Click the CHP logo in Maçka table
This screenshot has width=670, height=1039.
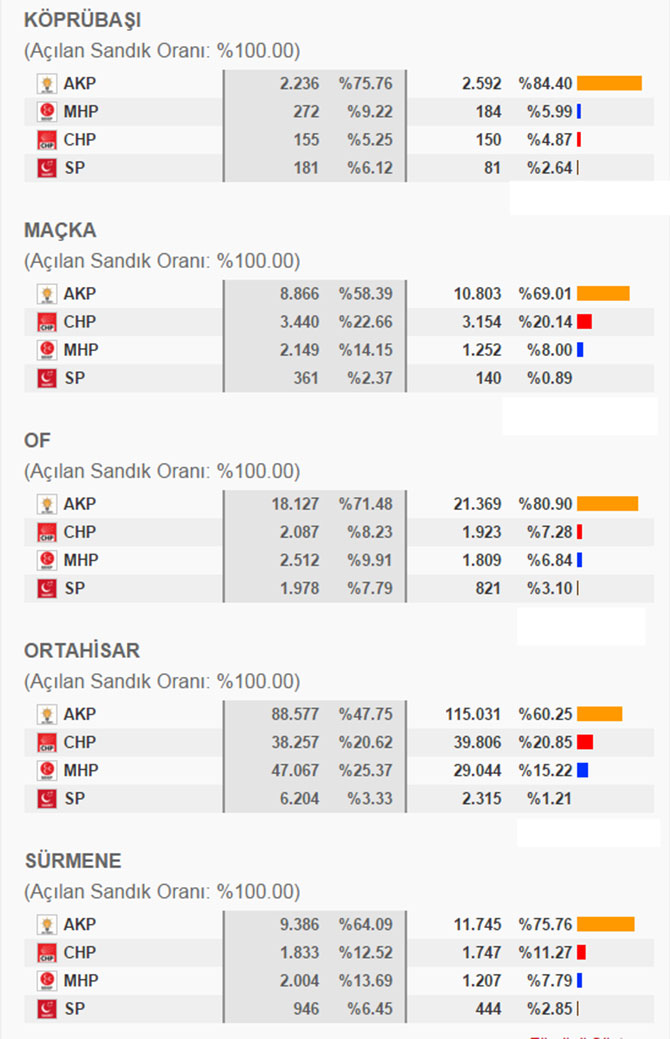pyautogui.click(x=46, y=322)
